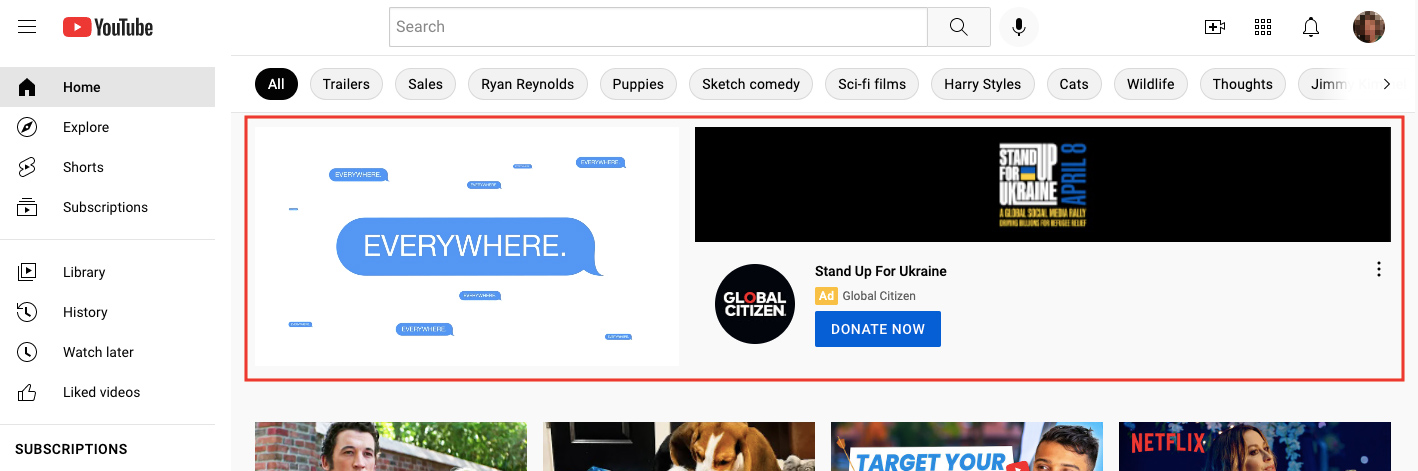This screenshot has height=471, width=1418.
Task: Click the Global Citizen channel logo
Action: pos(755,304)
